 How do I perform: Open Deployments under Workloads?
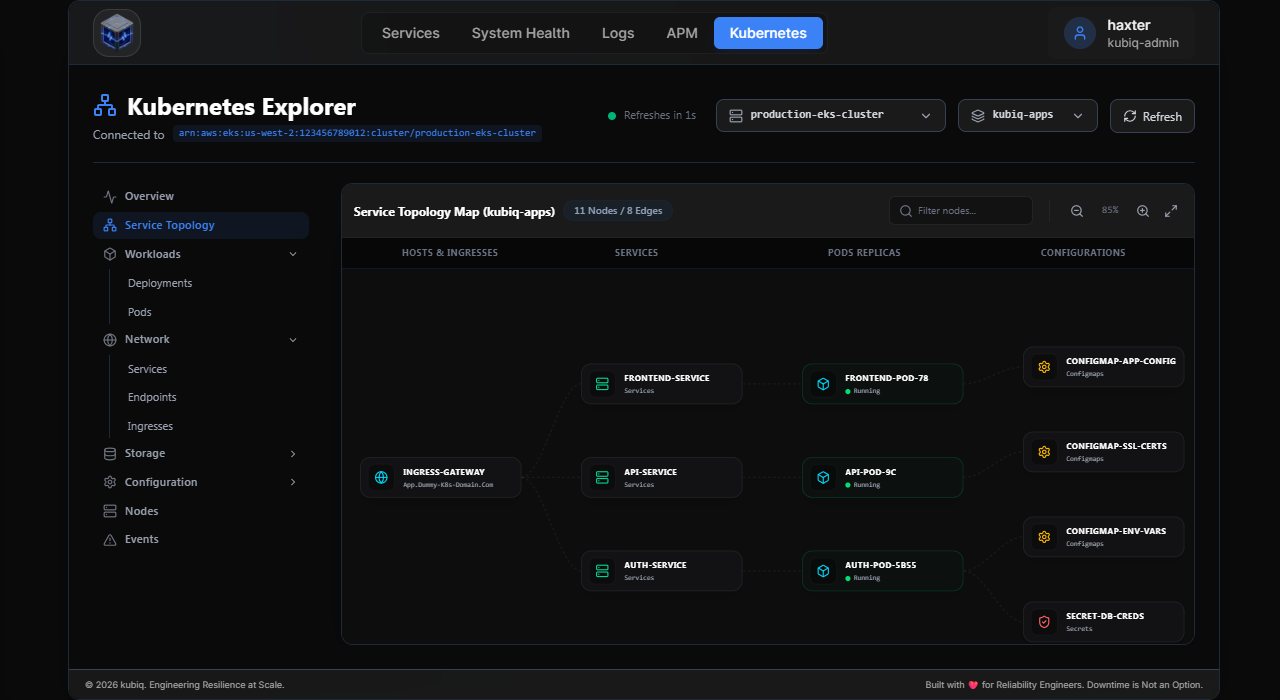point(160,283)
